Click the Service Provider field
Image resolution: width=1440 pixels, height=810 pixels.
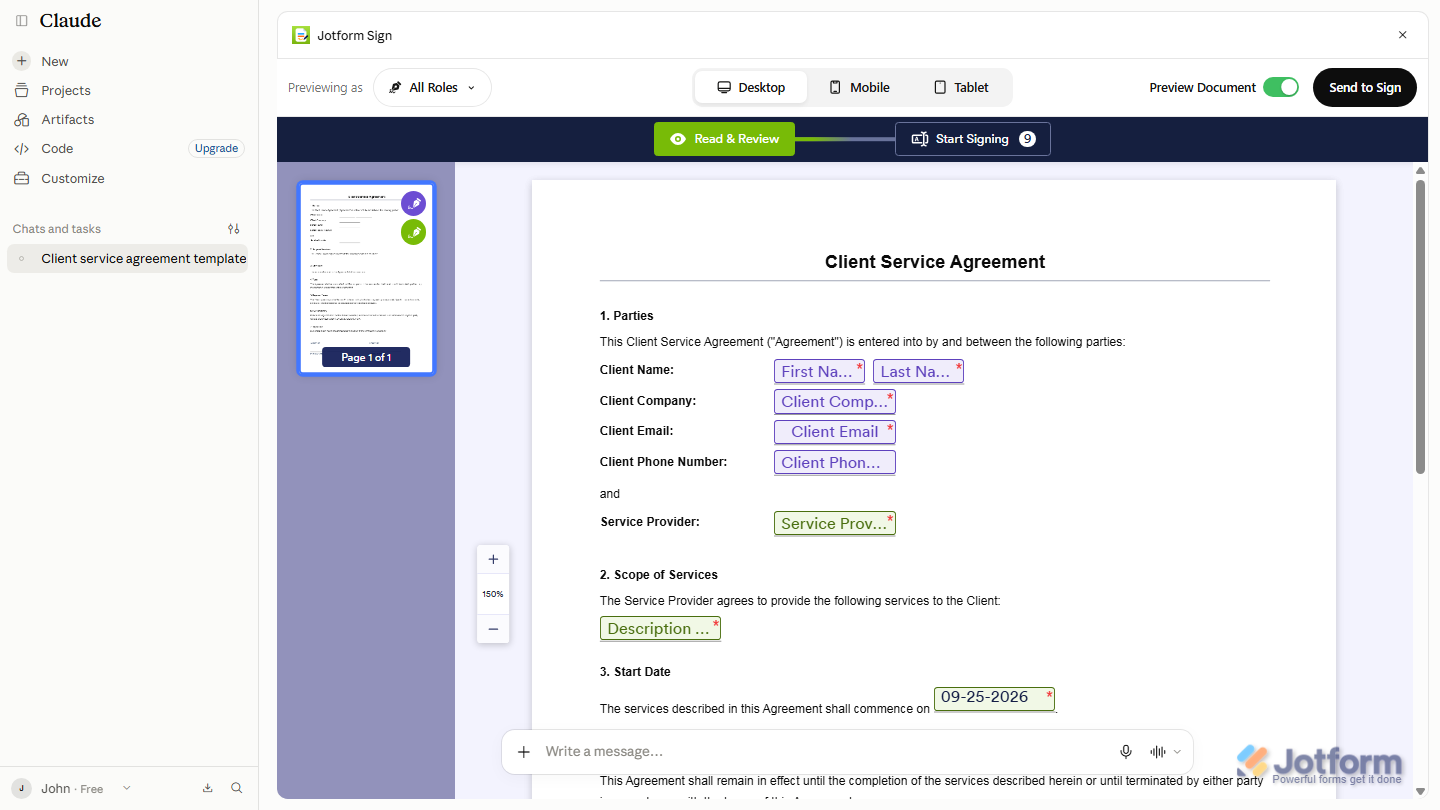pyautogui.click(x=834, y=523)
